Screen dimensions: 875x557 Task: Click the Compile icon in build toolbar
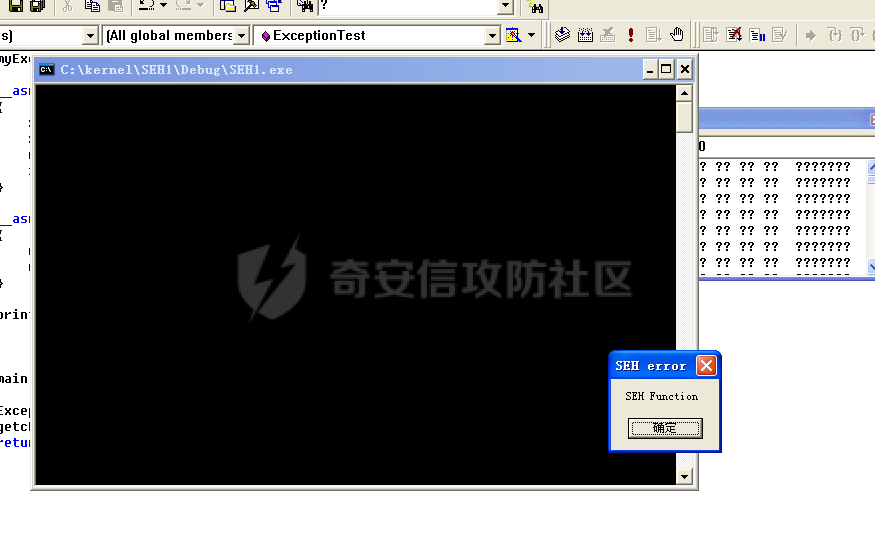[x=562, y=35]
